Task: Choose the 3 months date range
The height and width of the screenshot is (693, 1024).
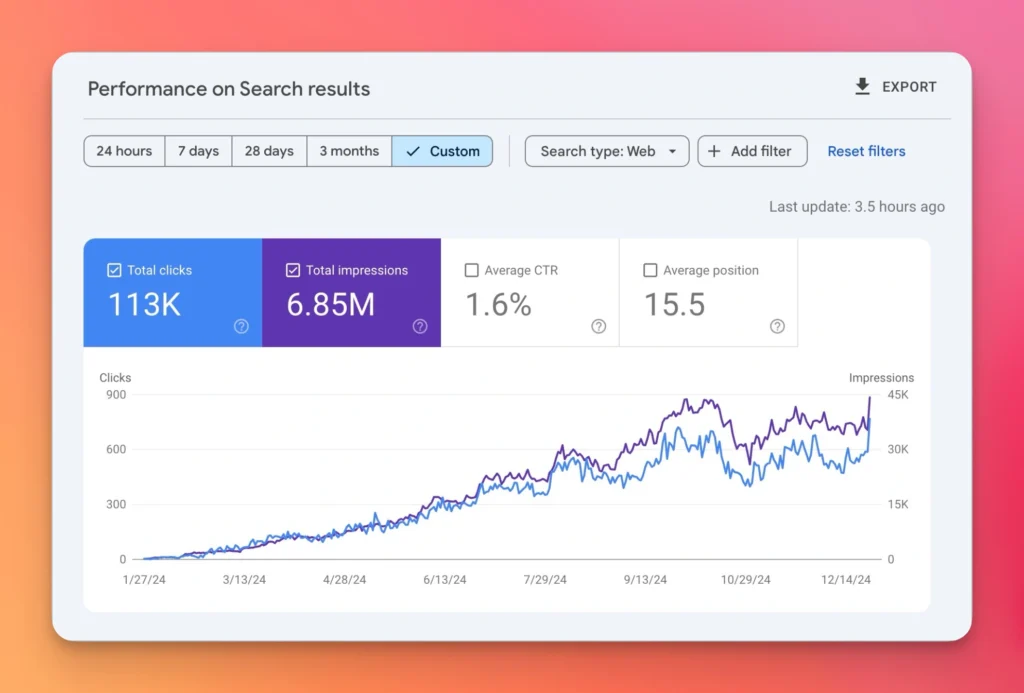Action: (349, 151)
